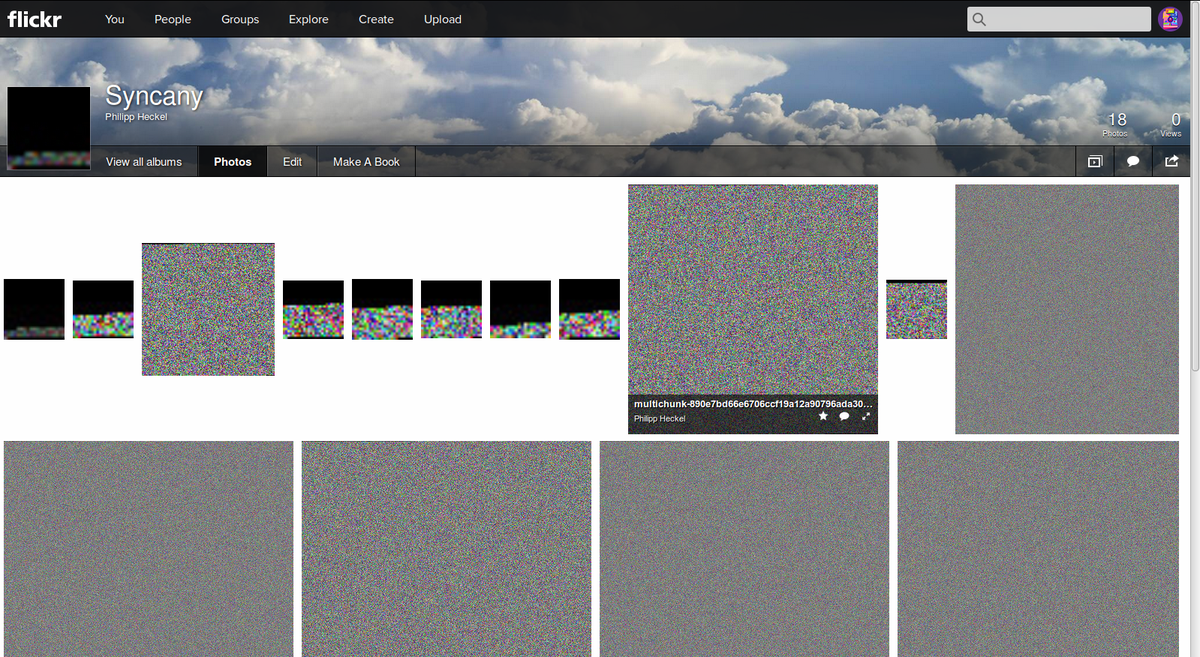Start the album slideshow
The width and height of the screenshot is (1200, 657).
point(1095,161)
